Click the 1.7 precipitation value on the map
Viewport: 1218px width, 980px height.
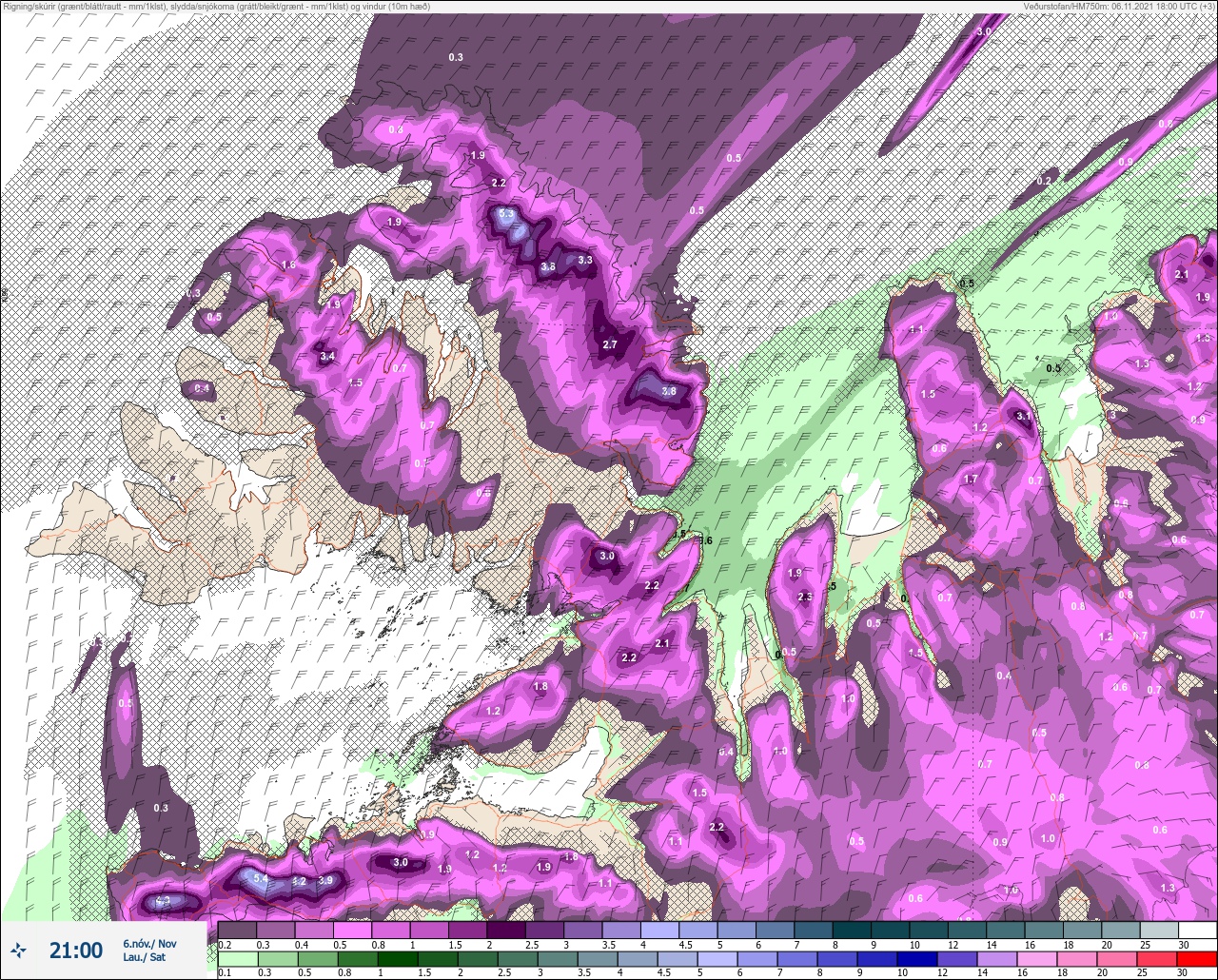tap(971, 479)
